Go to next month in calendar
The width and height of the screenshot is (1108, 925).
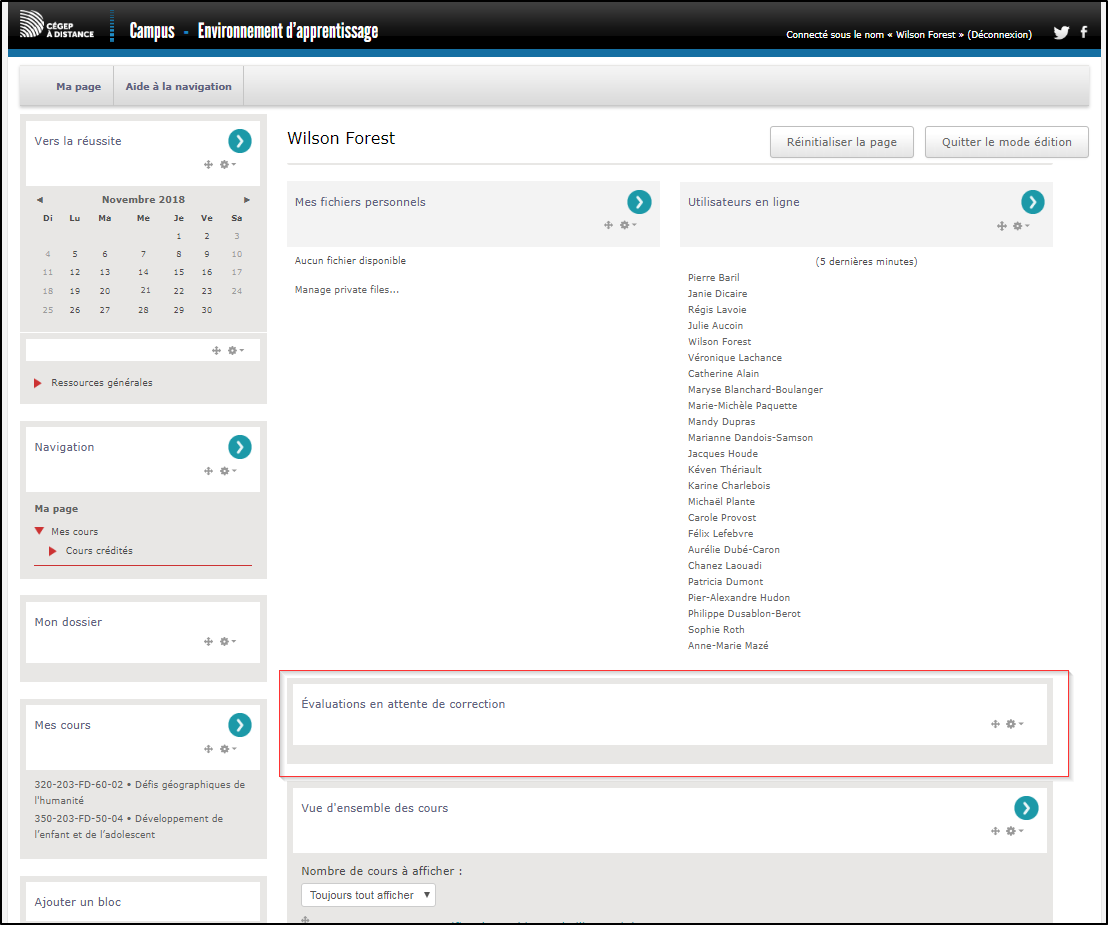pos(247,200)
